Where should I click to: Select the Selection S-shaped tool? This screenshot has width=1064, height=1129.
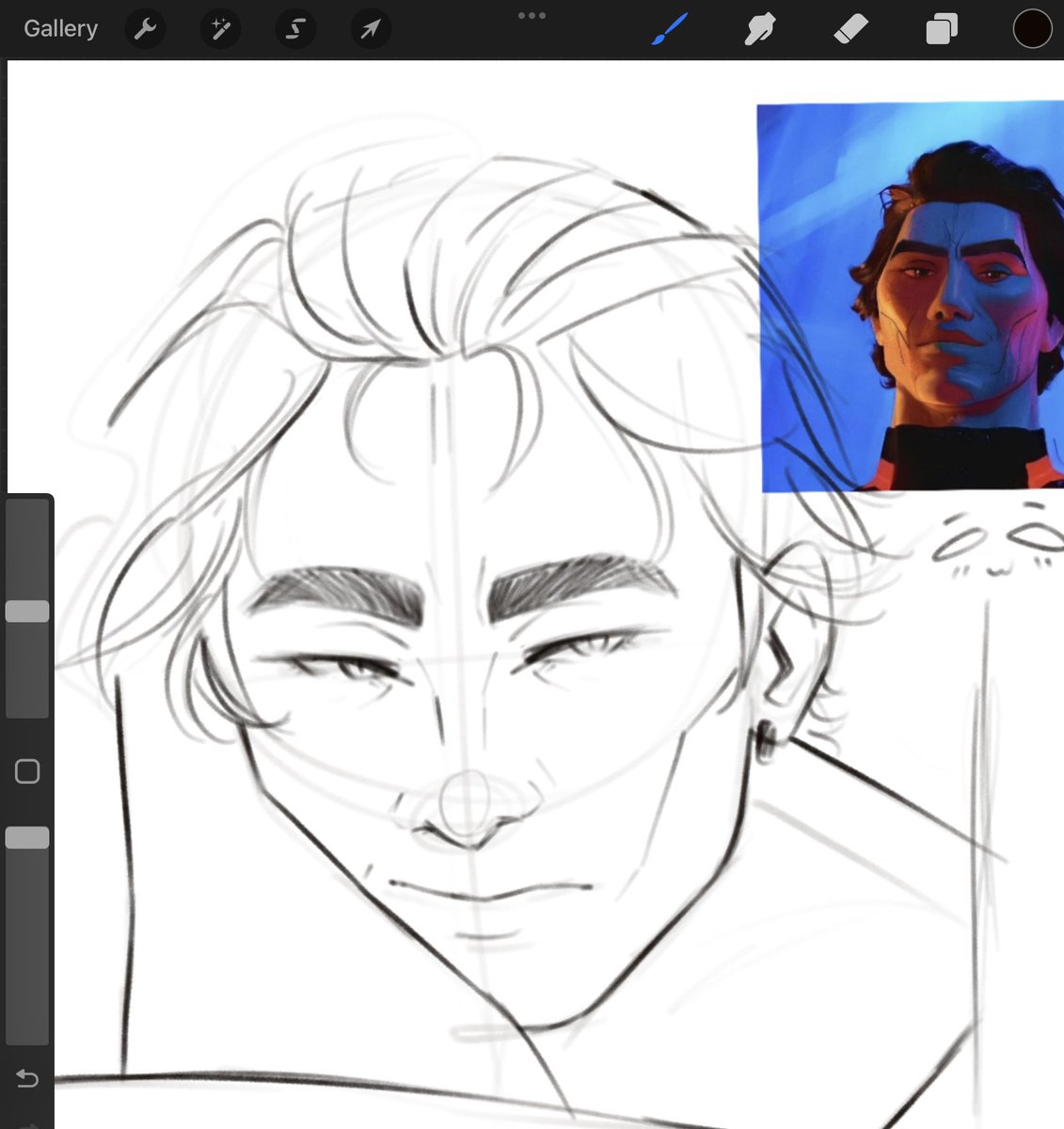[295, 29]
